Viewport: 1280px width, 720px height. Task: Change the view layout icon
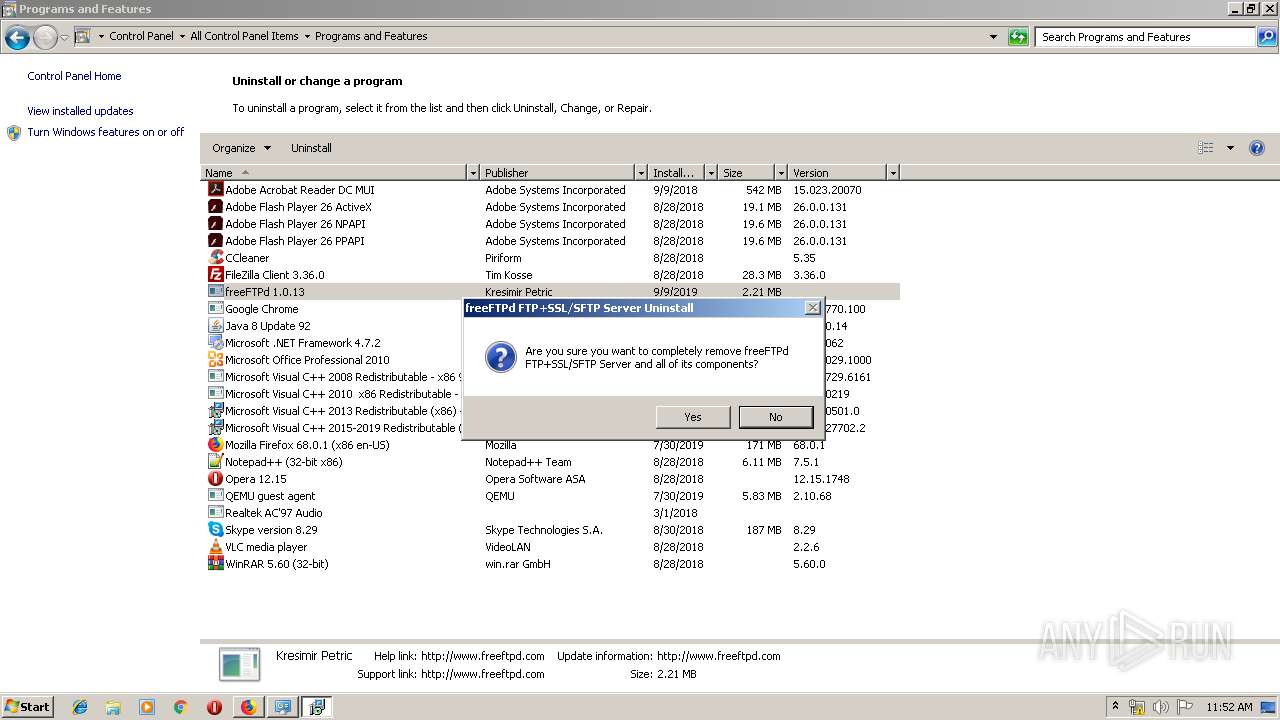coord(1206,148)
